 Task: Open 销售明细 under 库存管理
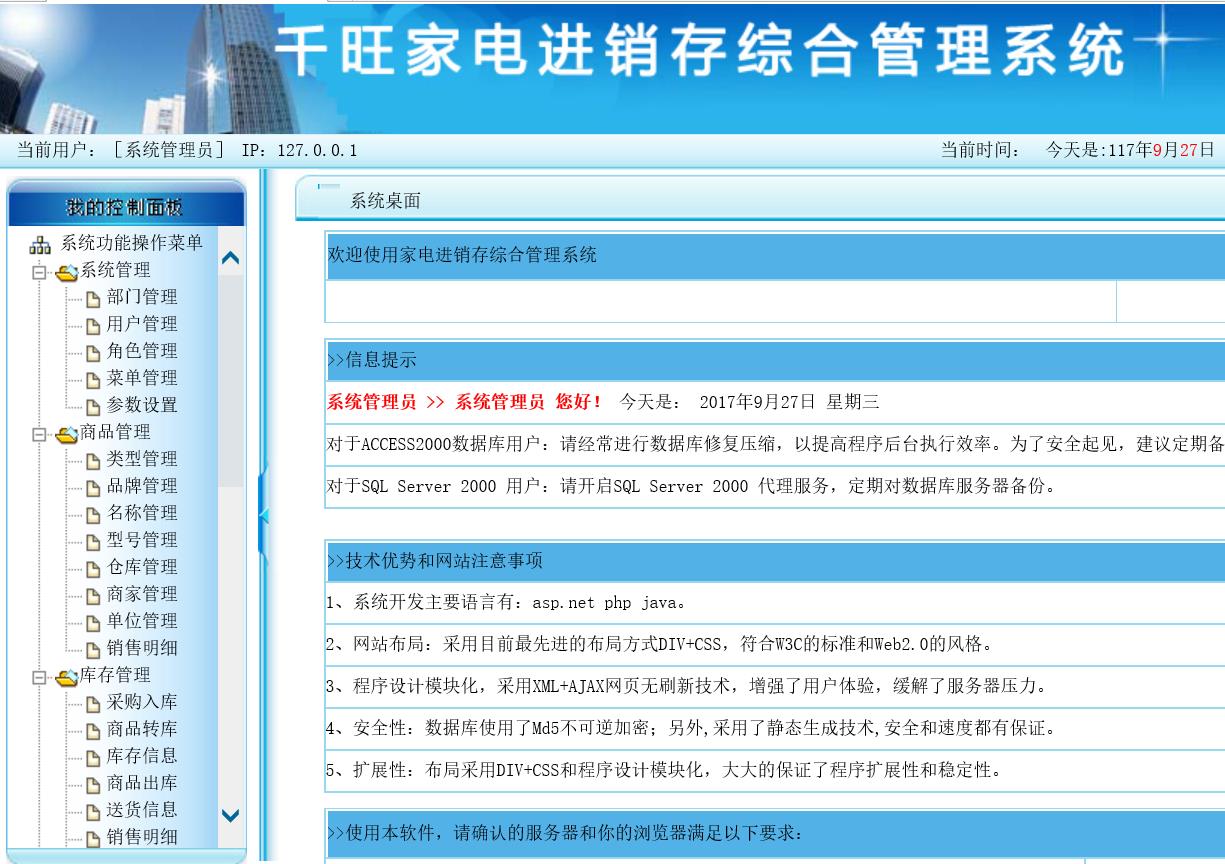(x=142, y=837)
